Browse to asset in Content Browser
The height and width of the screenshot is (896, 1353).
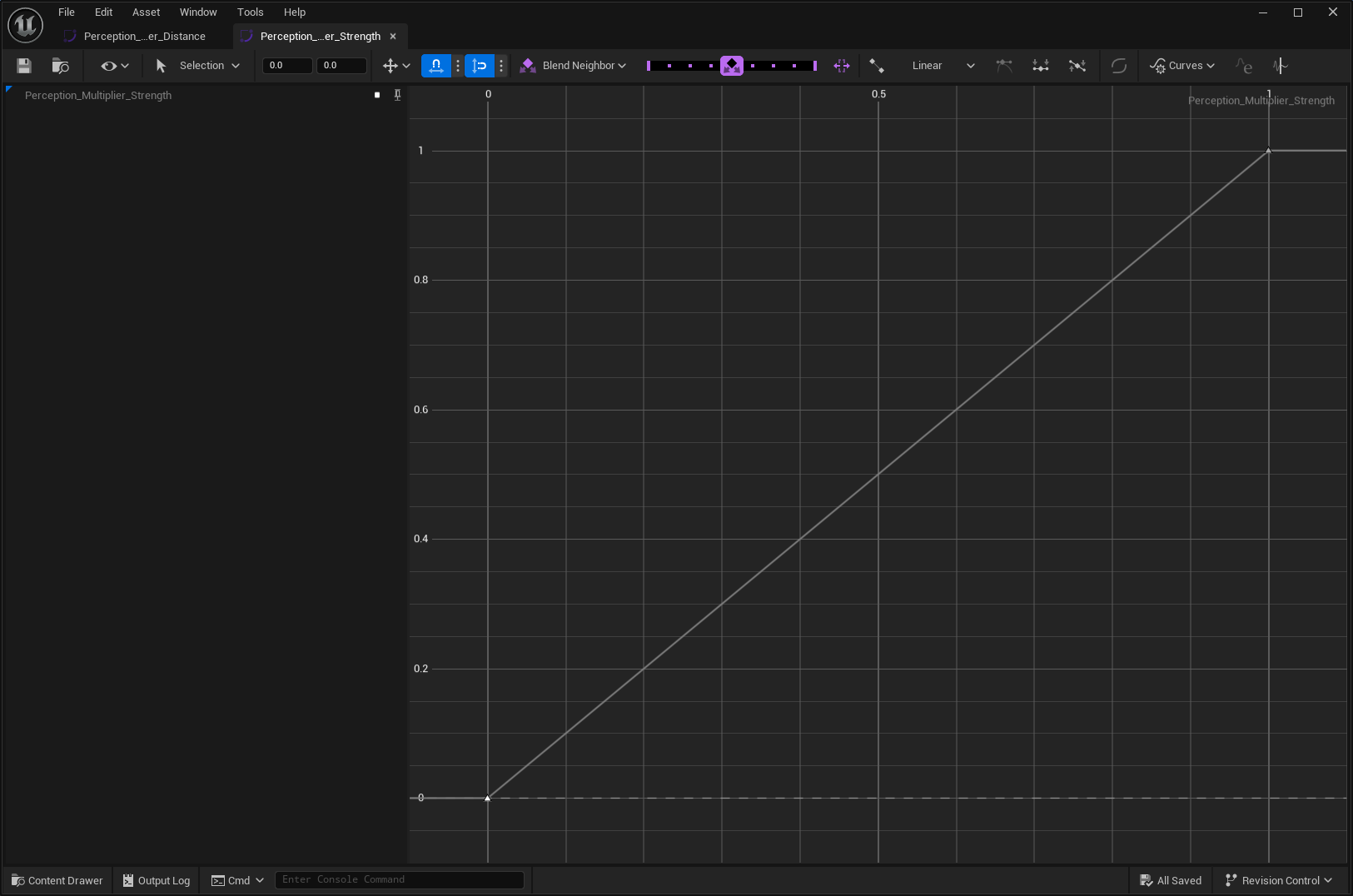pyautogui.click(x=59, y=66)
